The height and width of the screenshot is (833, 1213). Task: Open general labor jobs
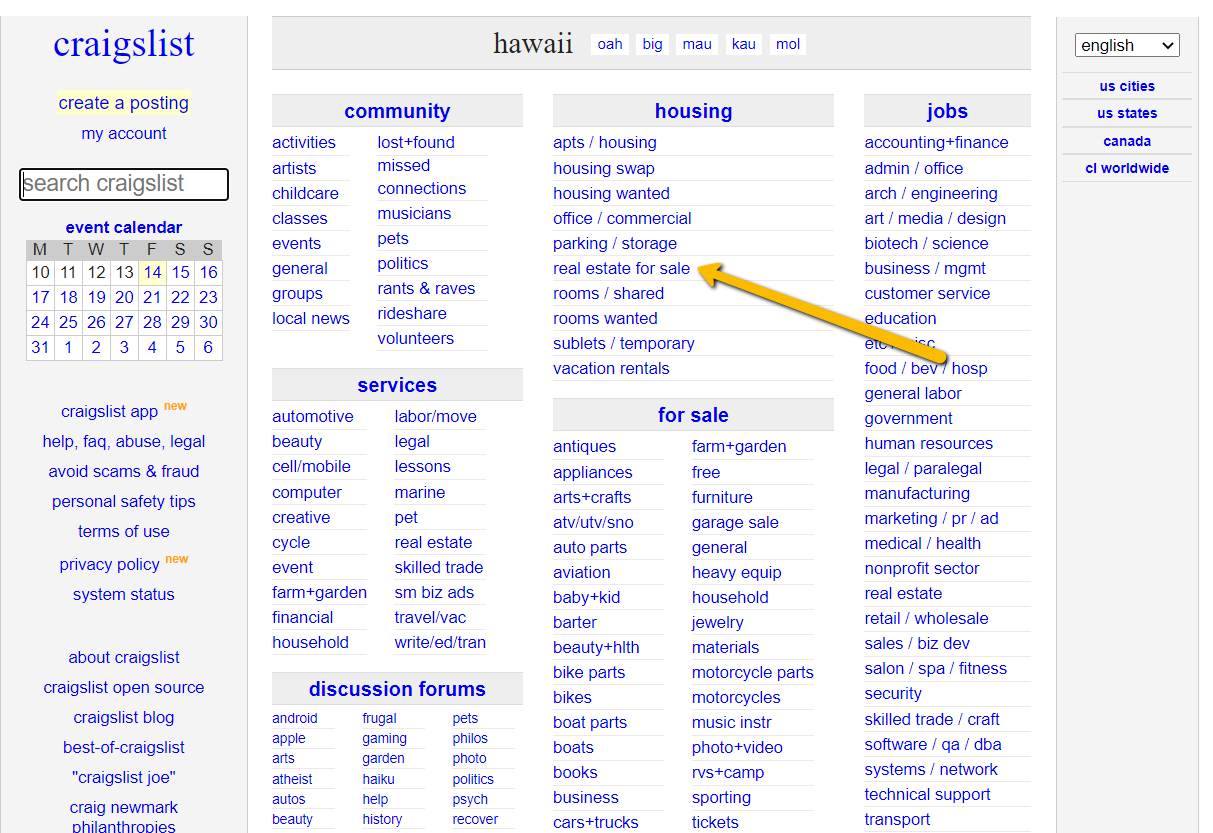point(913,393)
